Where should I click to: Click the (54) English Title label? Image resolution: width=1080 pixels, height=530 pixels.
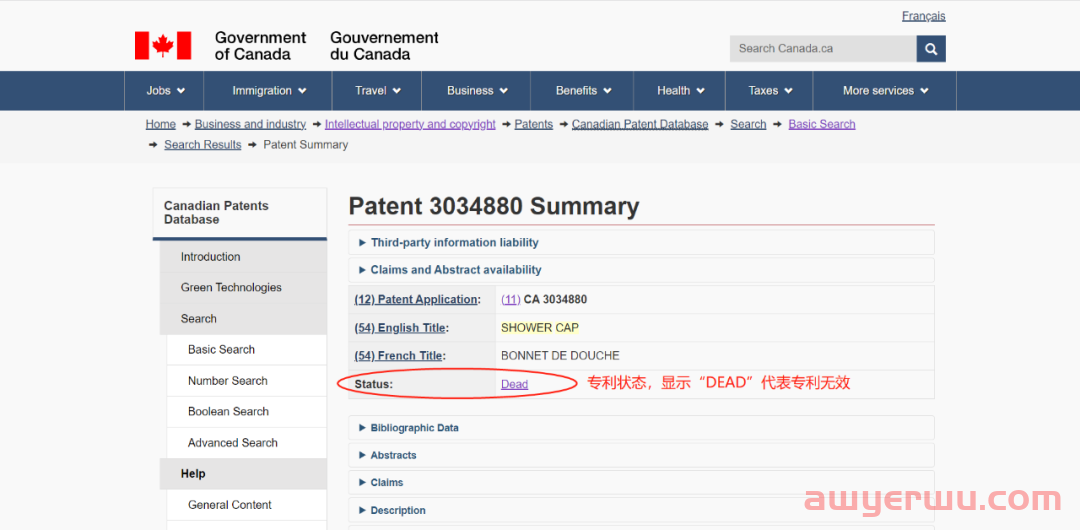point(400,328)
